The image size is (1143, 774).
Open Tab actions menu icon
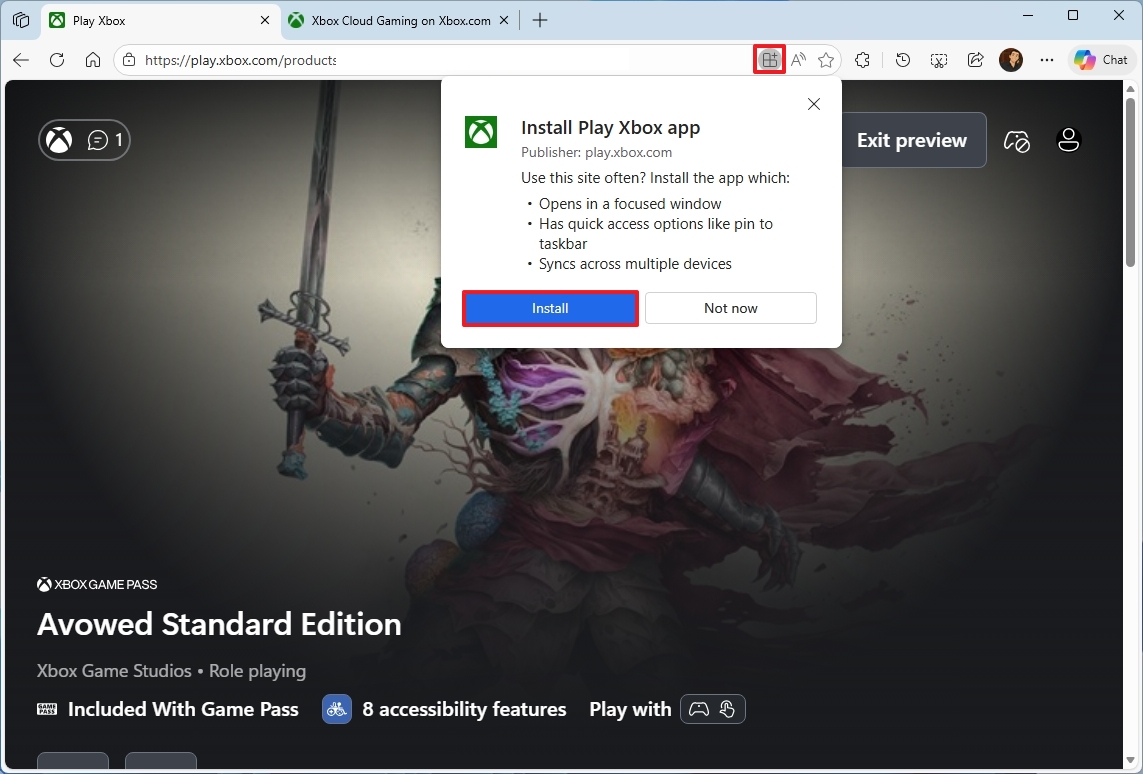click(21, 20)
